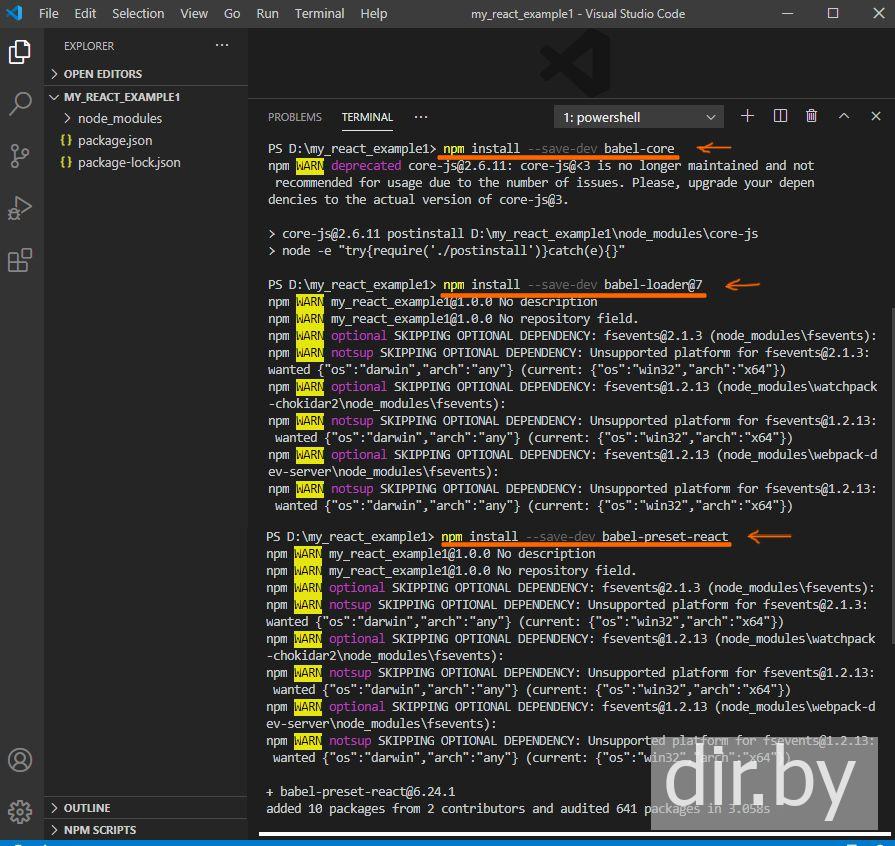Open the Explorer view in activity bar

click(20, 52)
